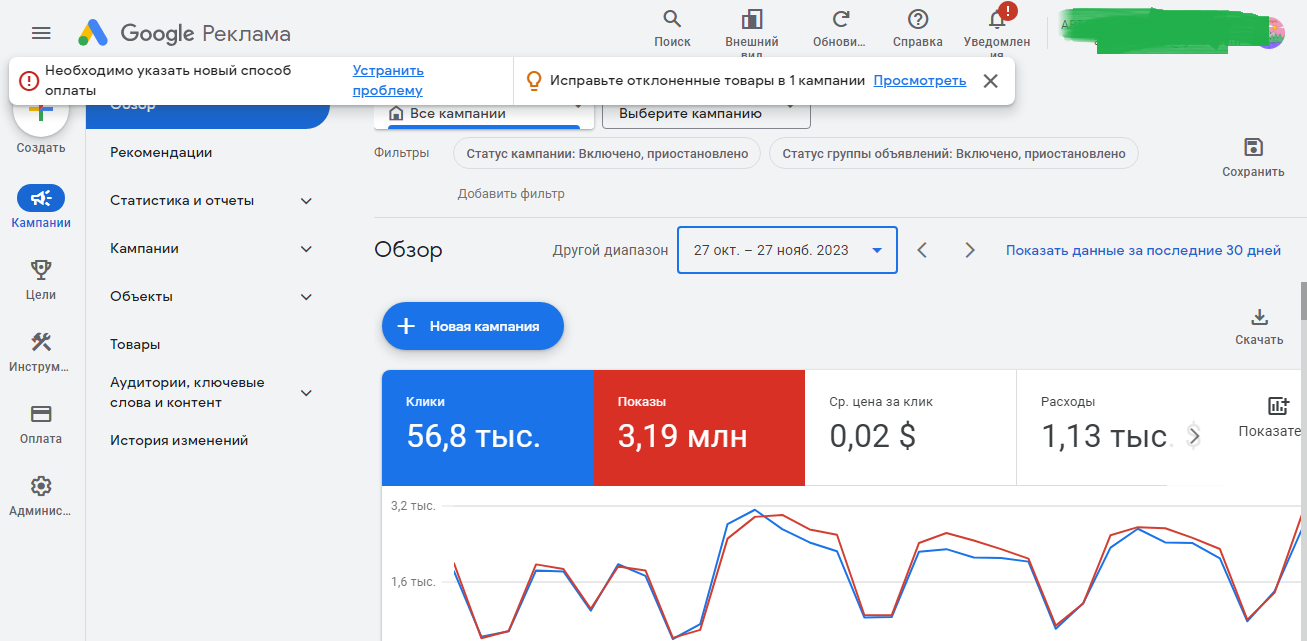This screenshot has width=1307, height=641.
Task: Expand the Объекты menu section
Action: pos(306,297)
